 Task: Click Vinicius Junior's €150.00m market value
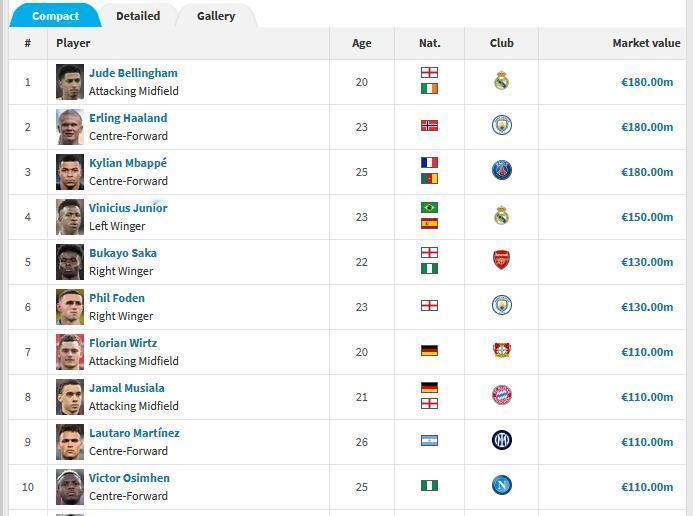[647, 217]
